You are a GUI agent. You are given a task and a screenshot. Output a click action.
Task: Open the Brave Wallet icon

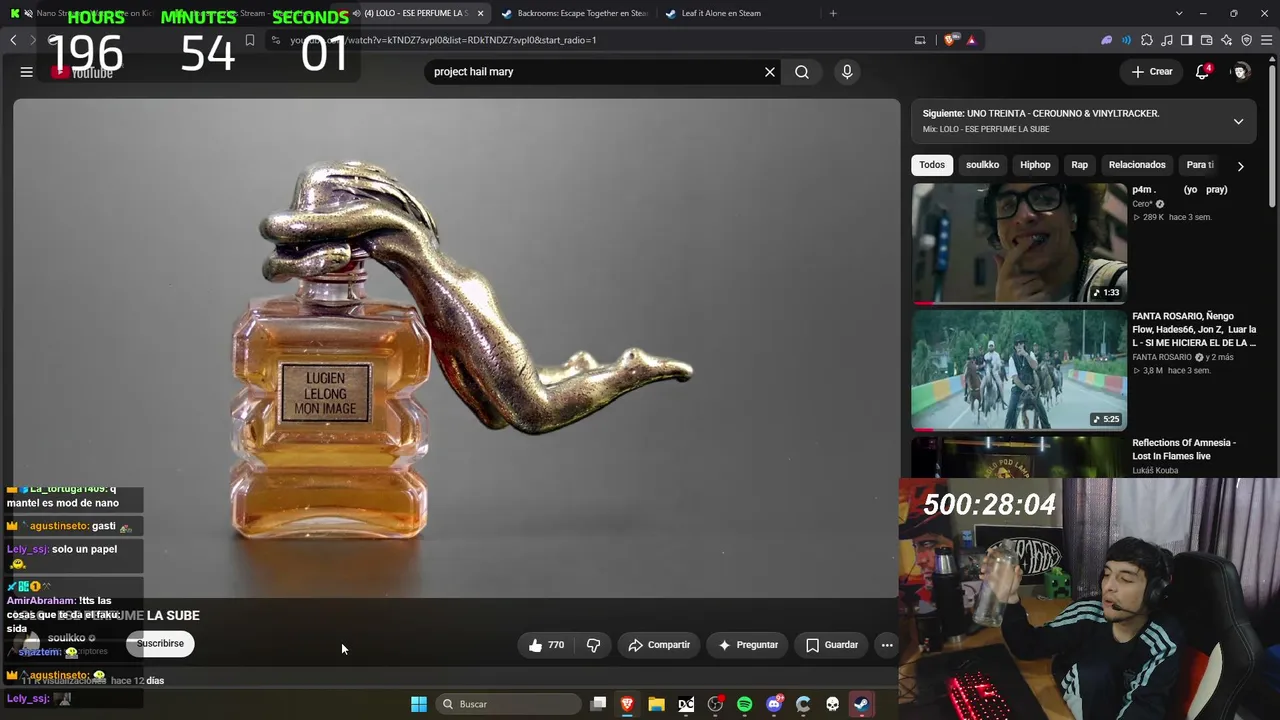click(1207, 40)
